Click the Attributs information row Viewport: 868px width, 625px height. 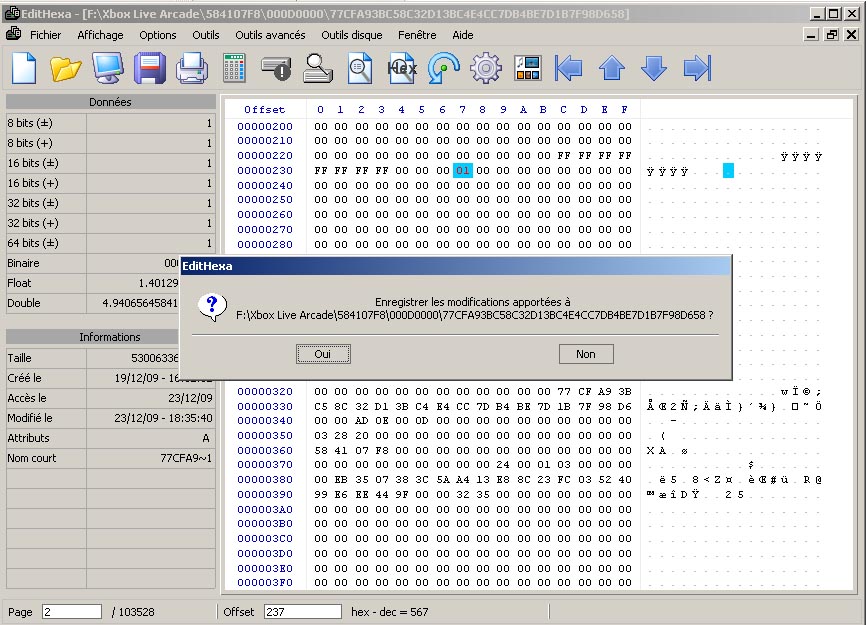tap(110, 438)
